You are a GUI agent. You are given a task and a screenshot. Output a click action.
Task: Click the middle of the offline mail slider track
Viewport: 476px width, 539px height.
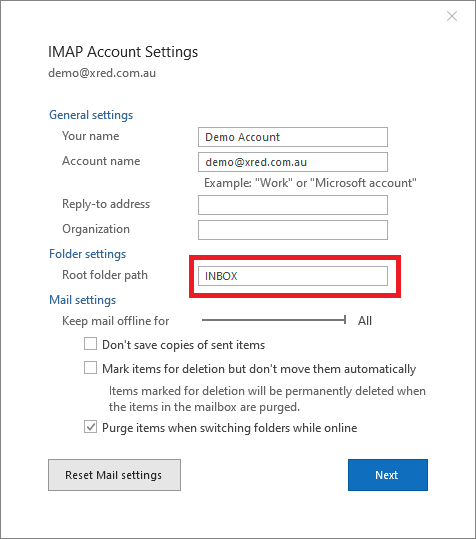pos(274,320)
